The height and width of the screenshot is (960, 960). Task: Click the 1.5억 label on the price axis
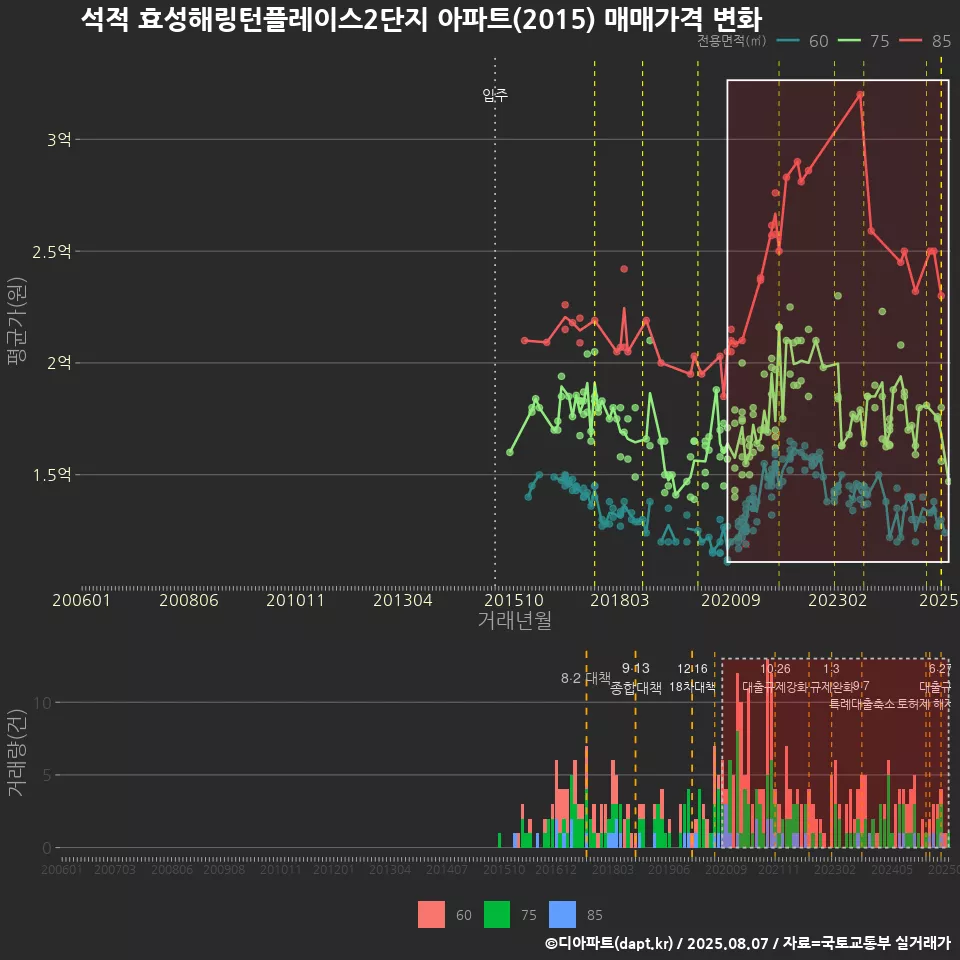point(52,474)
